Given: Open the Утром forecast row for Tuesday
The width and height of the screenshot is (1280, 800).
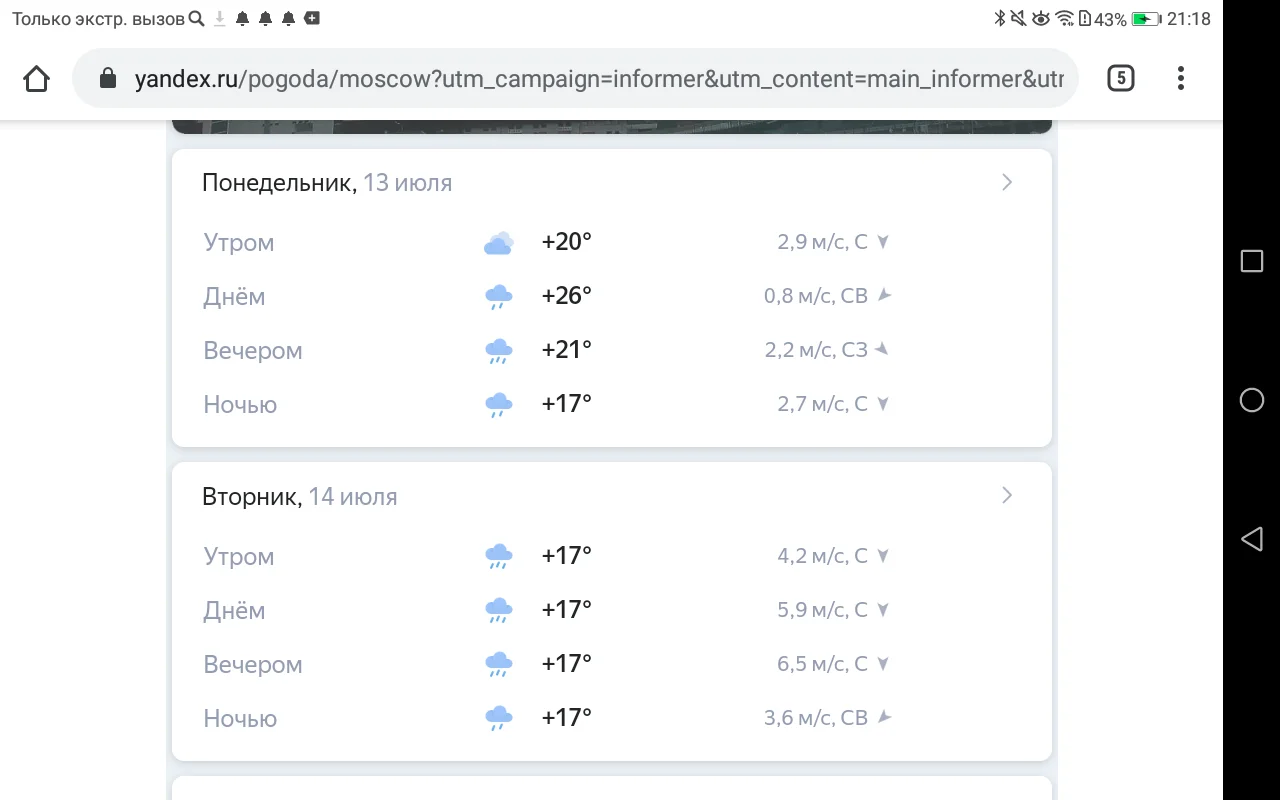Looking at the screenshot, I should point(238,556).
